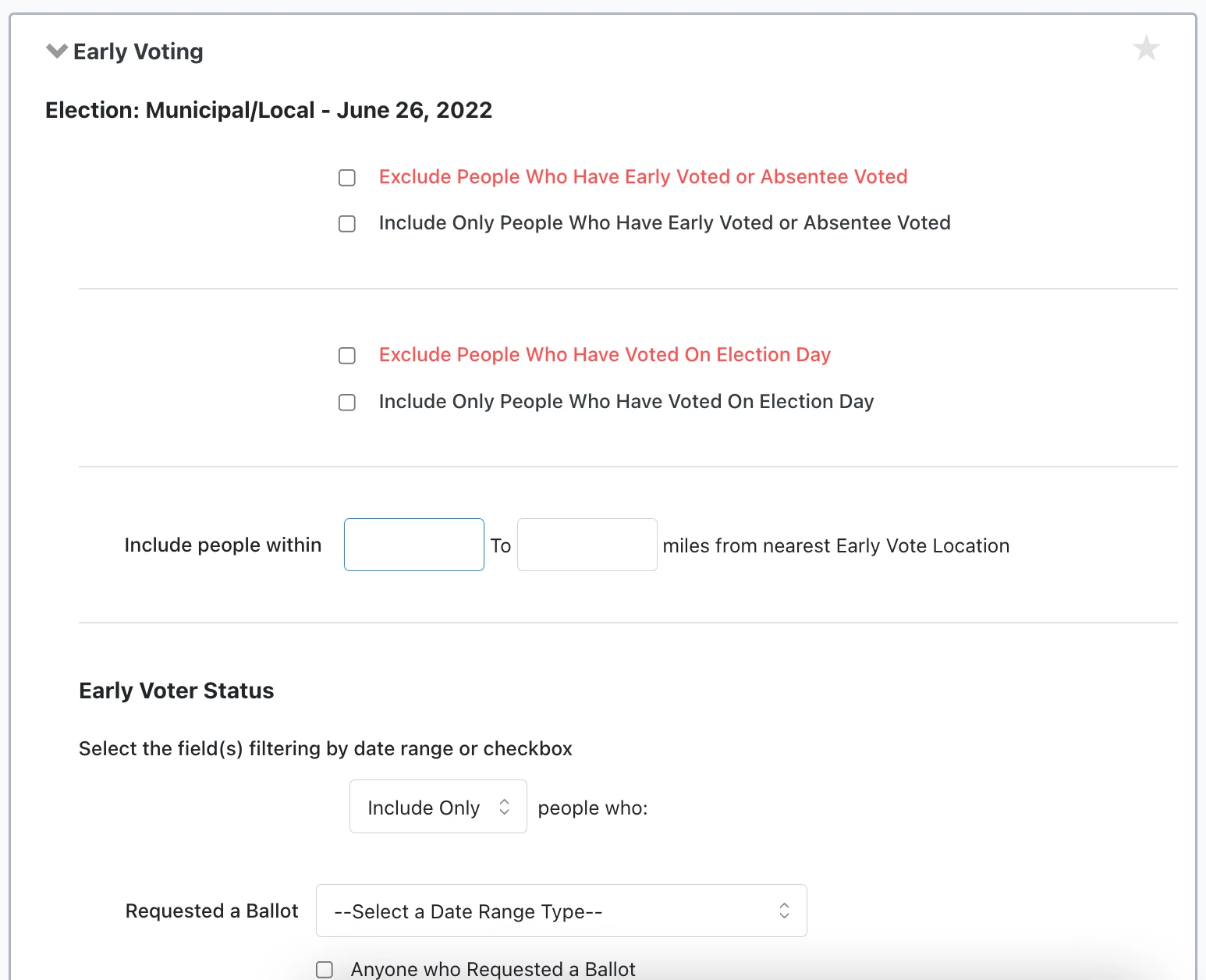This screenshot has width=1206, height=980.
Task: Enable Include Only People Who Have Voted On Election Day
Action: [x=346, y=402]
